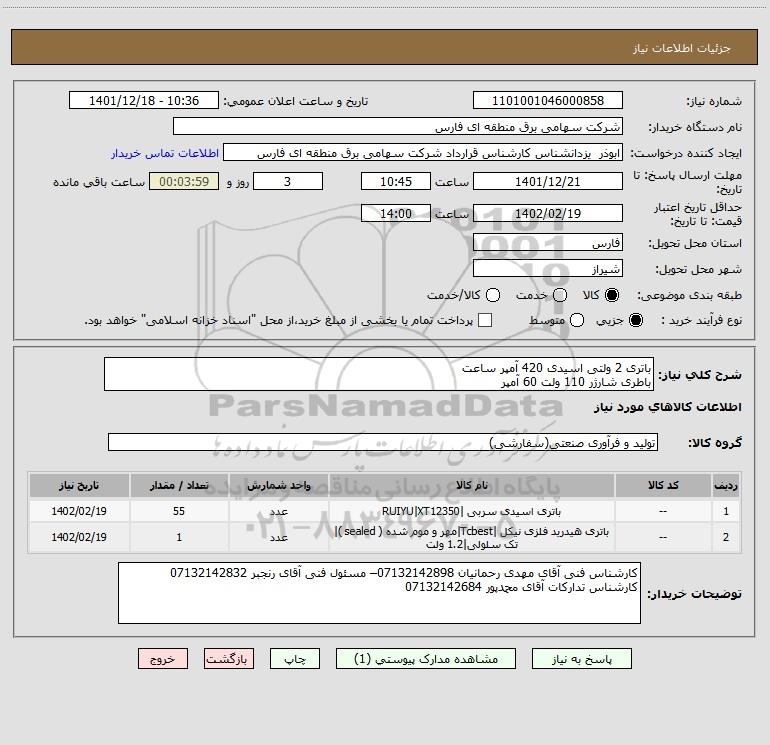The image size is (770, 745).
Task: Click the واحد شمارش column header
Action: tap(278, 485)
